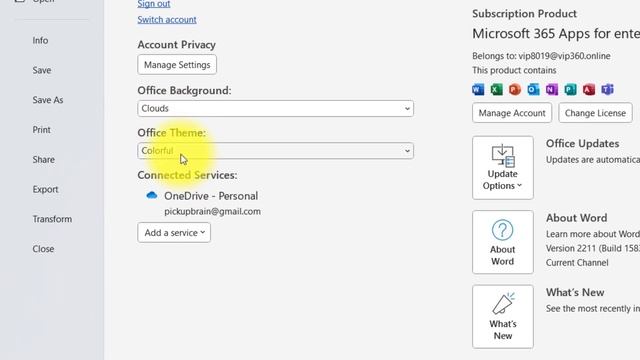Click the Subscription Product heading
This screenshot has width=640, height=360.
coord(524,13)
